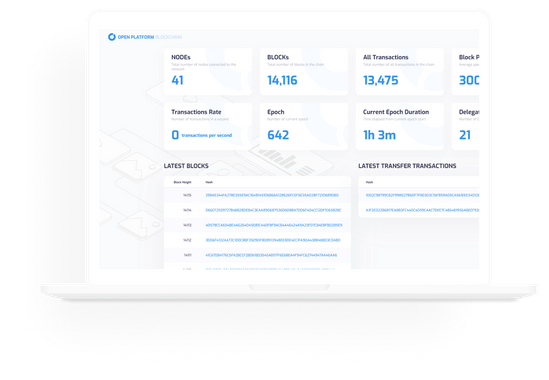Open the hash link for block 14111
The width and height of the screenshot is (549, 380).
click(x=271, y=255)
